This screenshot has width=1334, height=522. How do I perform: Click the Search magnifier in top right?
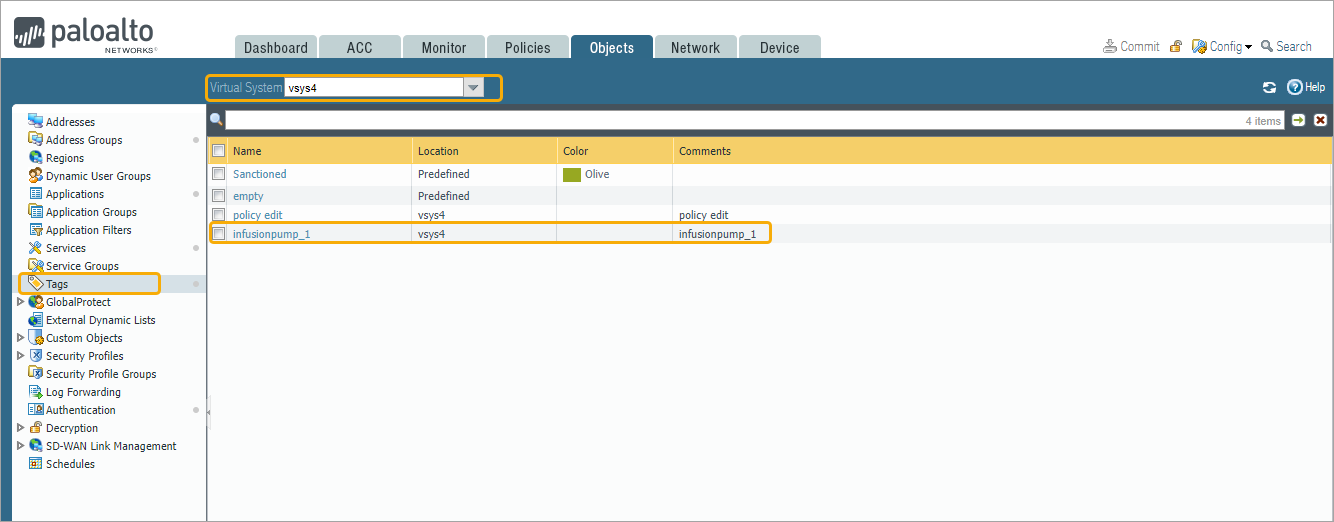click(1267, 46)
